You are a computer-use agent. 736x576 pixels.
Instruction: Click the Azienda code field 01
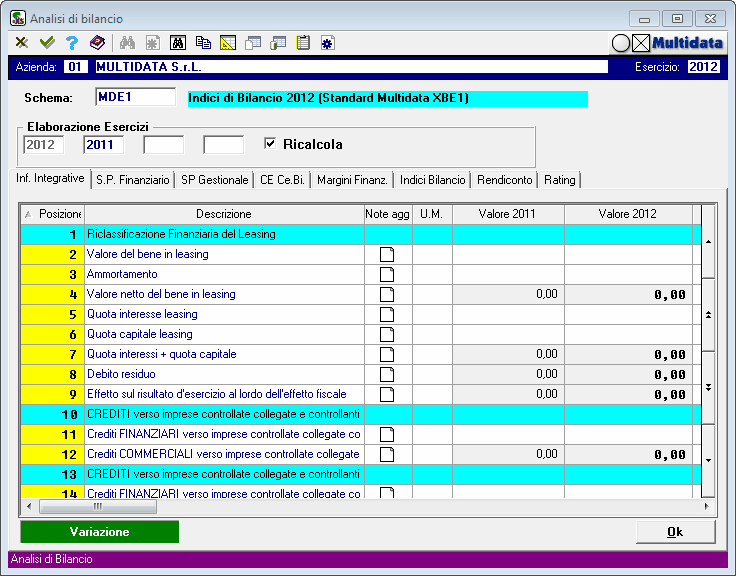tap(76, 67)
